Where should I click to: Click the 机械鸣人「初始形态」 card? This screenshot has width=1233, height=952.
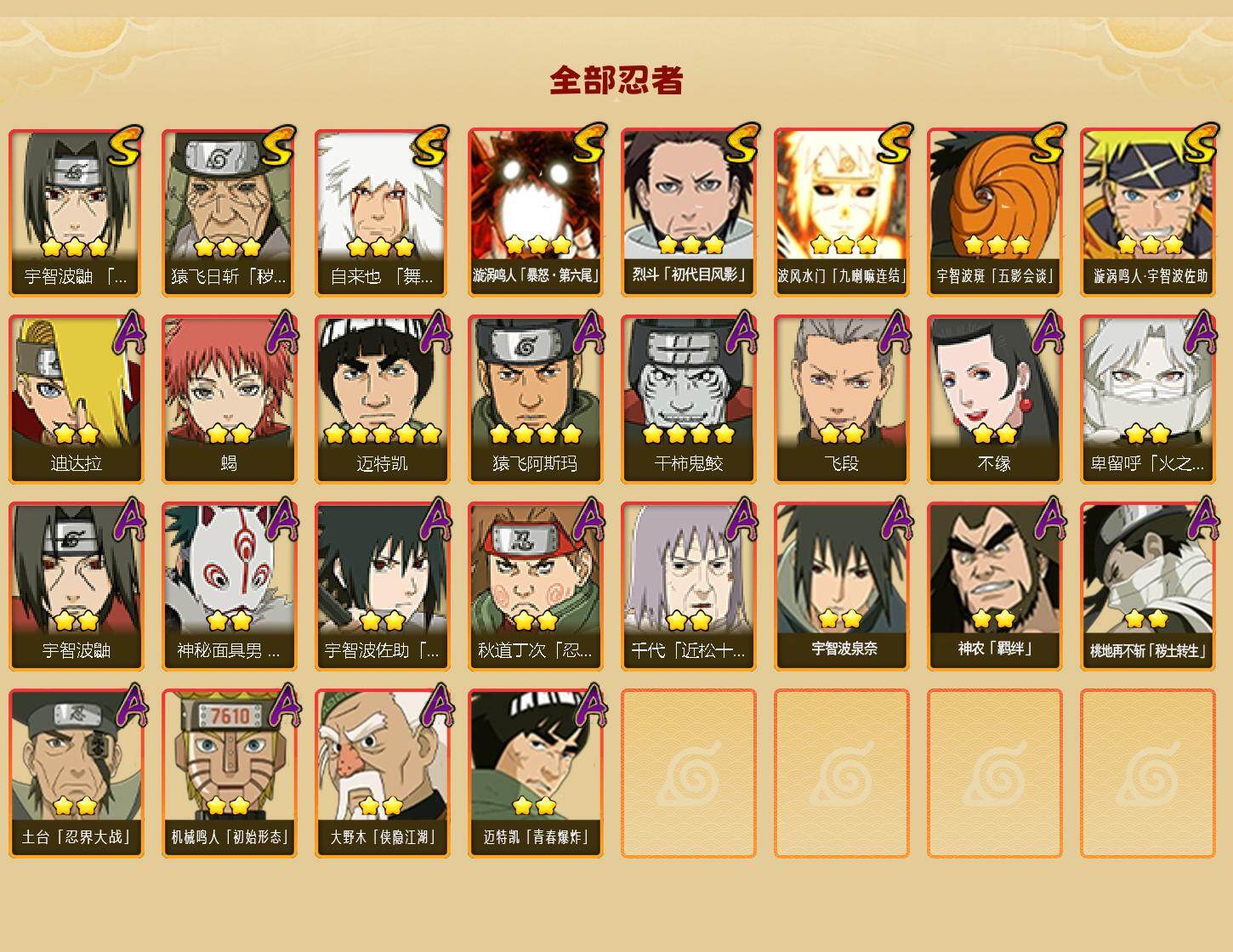[x=230, y=773]
